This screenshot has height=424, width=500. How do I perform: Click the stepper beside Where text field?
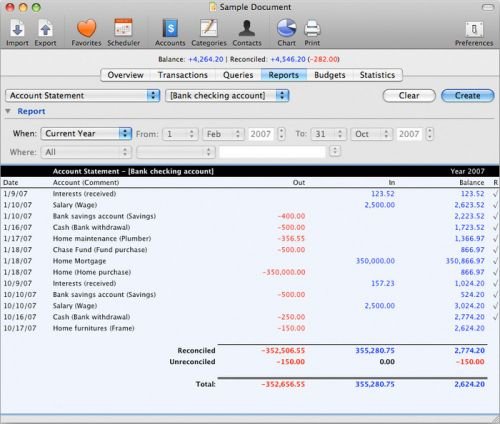click(x=335, y=151)
